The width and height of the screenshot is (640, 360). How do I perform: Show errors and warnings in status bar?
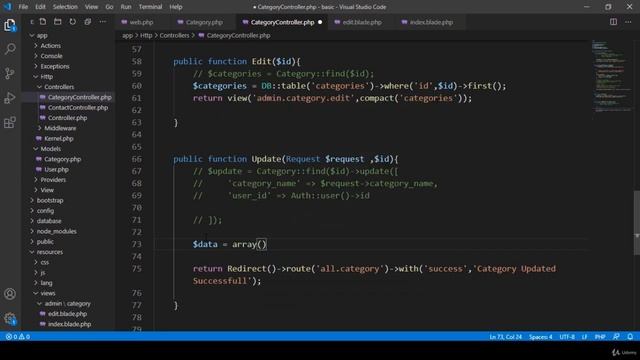coord(18,337)
